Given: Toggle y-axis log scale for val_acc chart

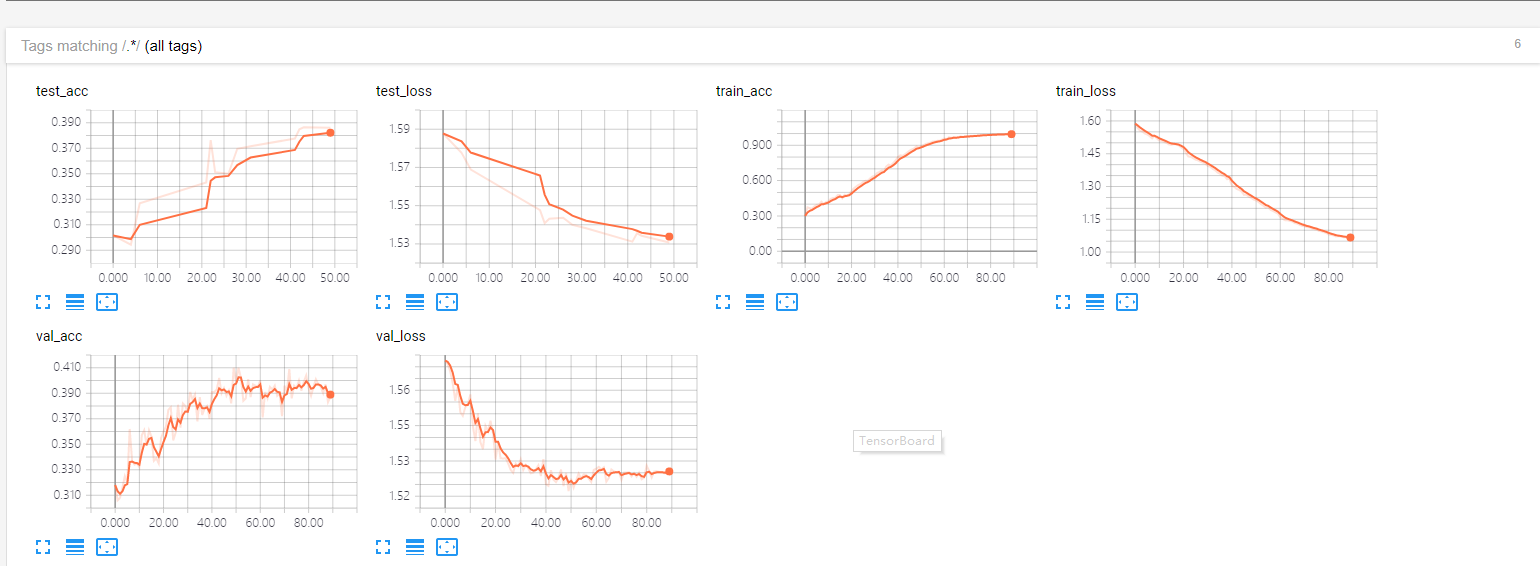Looking at the screenshot, I should [75, 547].
